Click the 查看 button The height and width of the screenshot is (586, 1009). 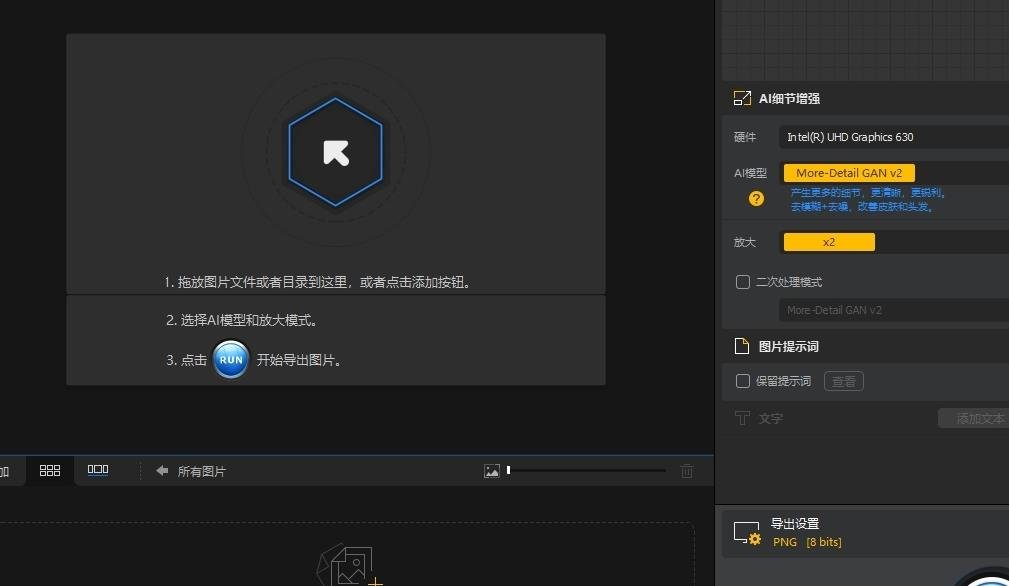(844, 381)
